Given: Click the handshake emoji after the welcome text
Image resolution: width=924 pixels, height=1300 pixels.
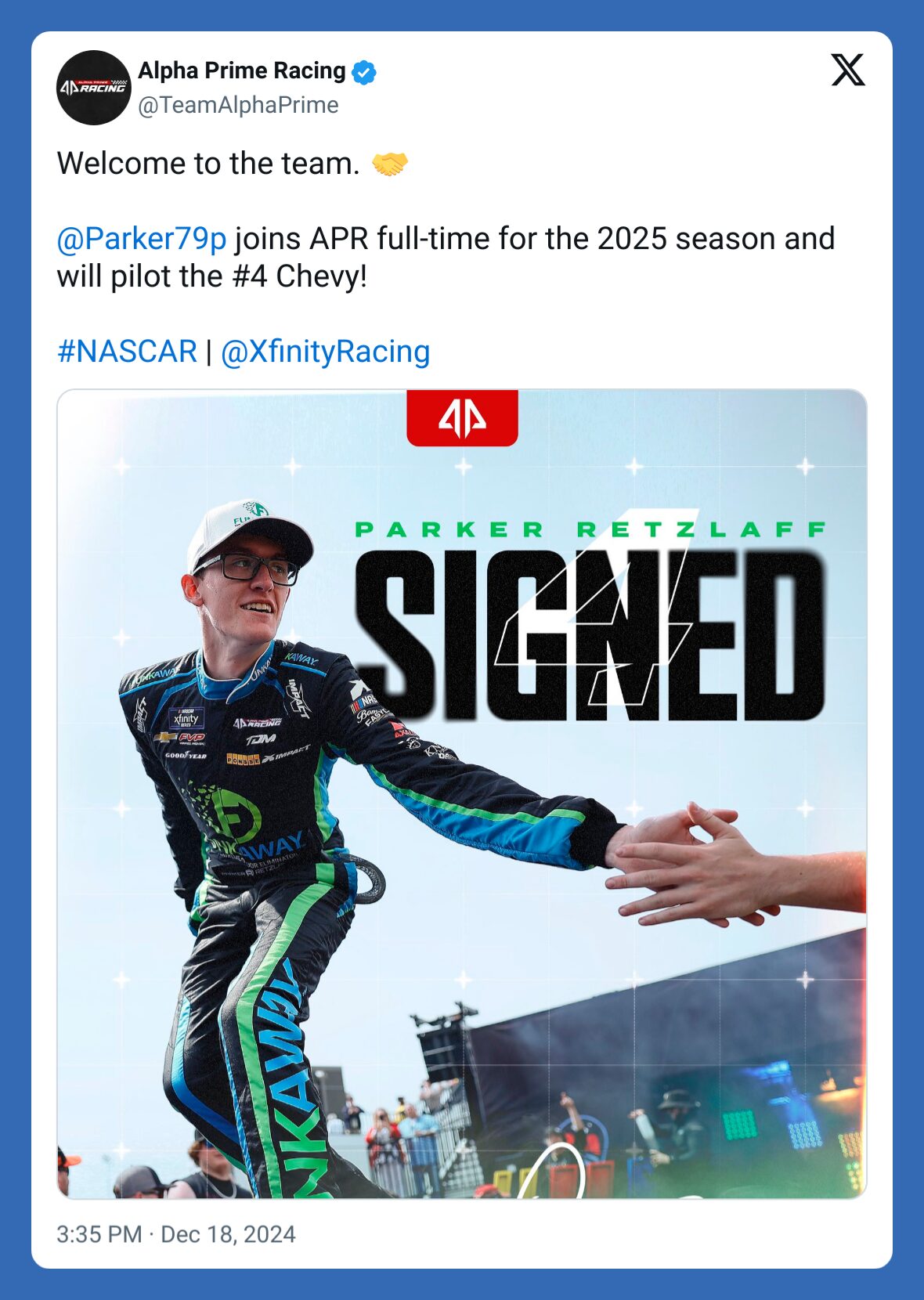Looking at the screenshot, I should tap(389, 164).
